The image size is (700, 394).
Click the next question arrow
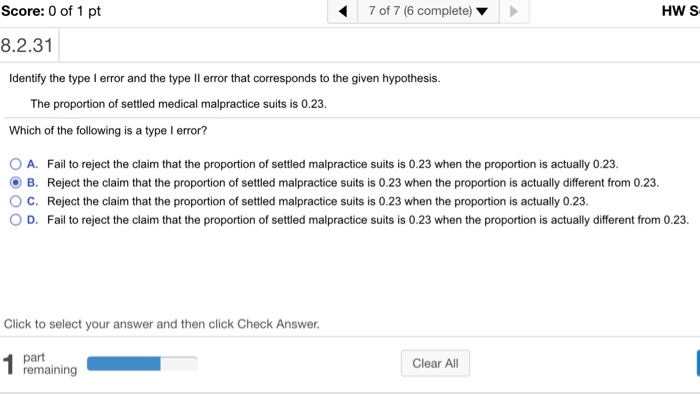pos(514,11)
